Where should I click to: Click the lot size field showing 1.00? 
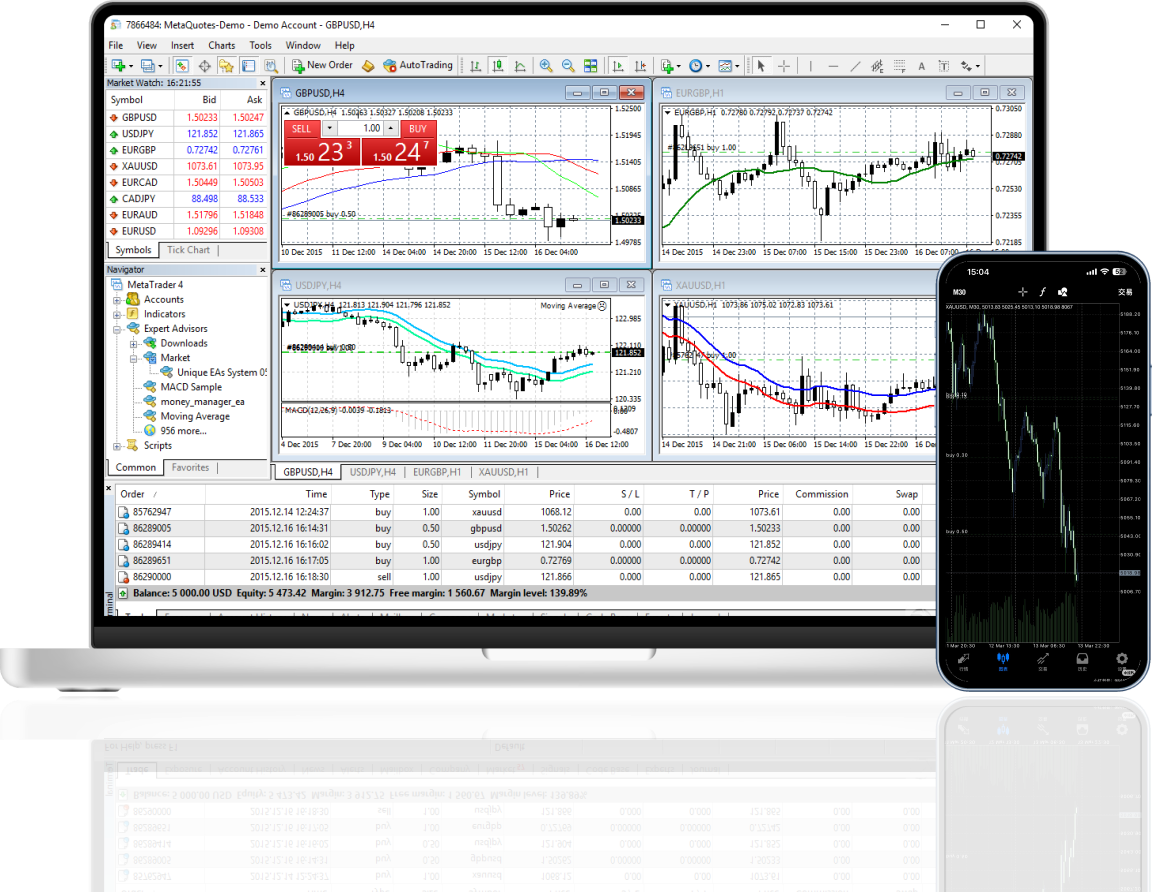(x=366, y=128)
